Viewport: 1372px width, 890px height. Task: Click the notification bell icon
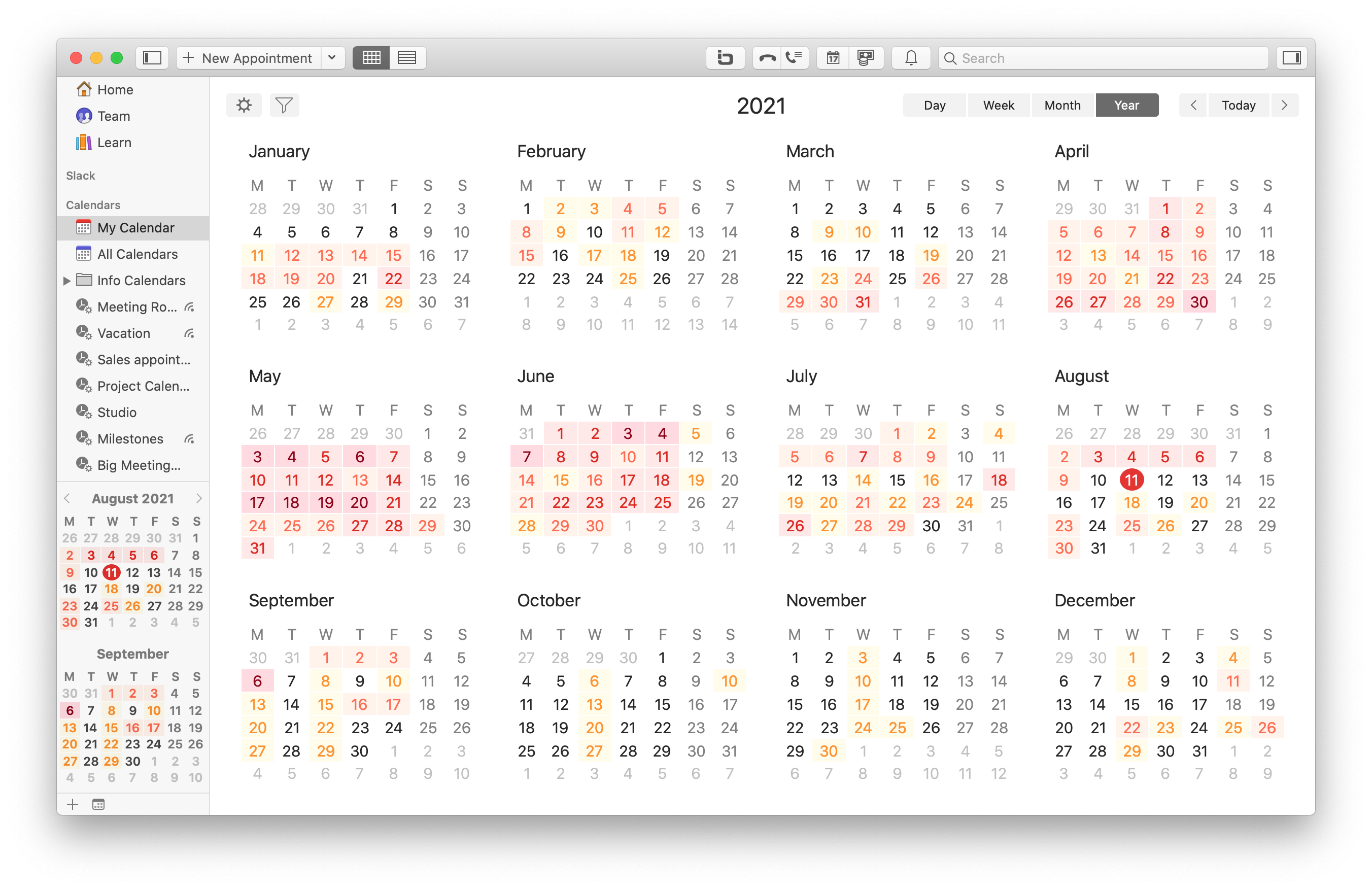click(x=910, y=57)
